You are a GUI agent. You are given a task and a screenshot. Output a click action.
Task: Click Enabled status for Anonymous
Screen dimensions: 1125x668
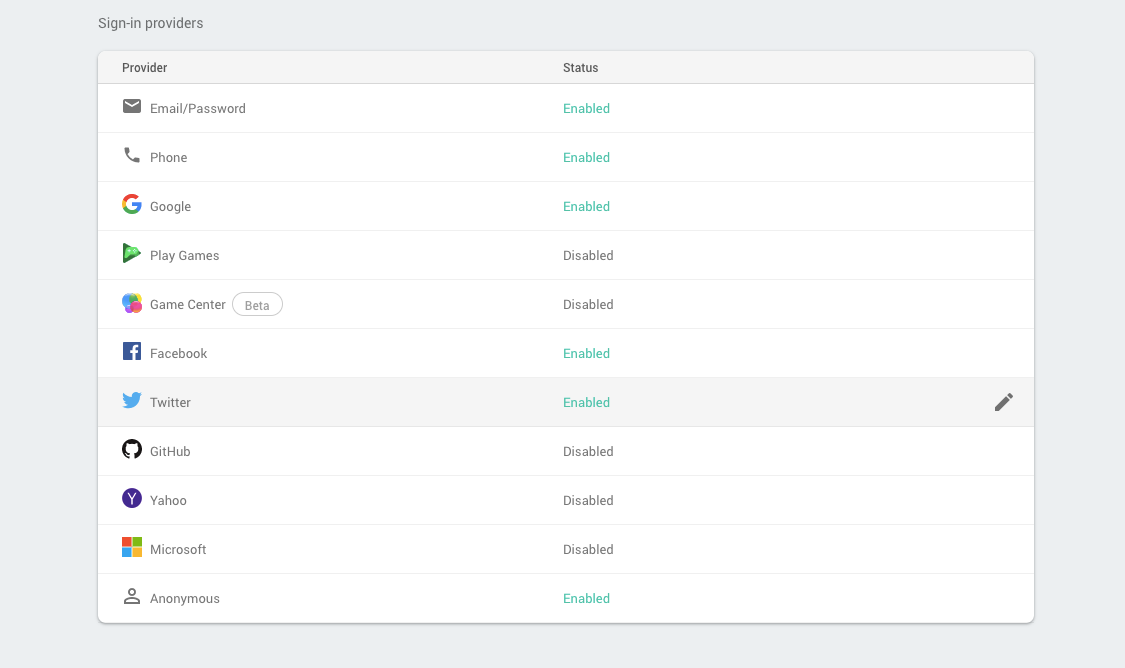click(x=586, y=598)
